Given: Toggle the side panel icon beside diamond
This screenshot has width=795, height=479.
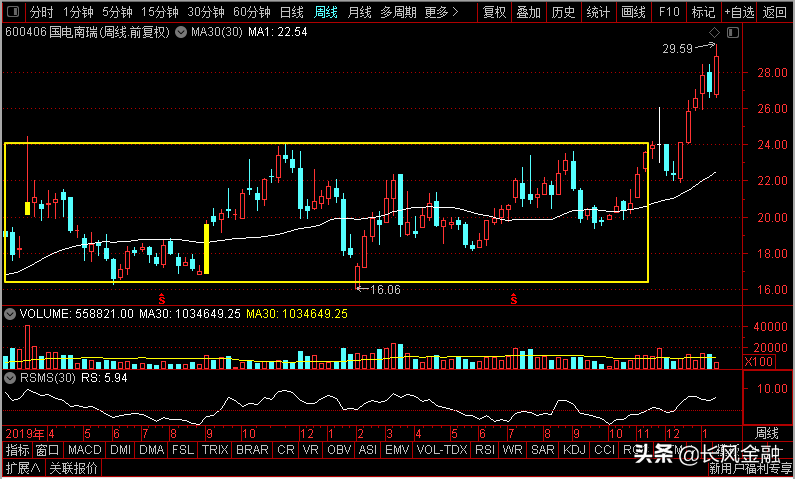Looking at the screenshot, I should pyautogui.click(x=733, y=33).
